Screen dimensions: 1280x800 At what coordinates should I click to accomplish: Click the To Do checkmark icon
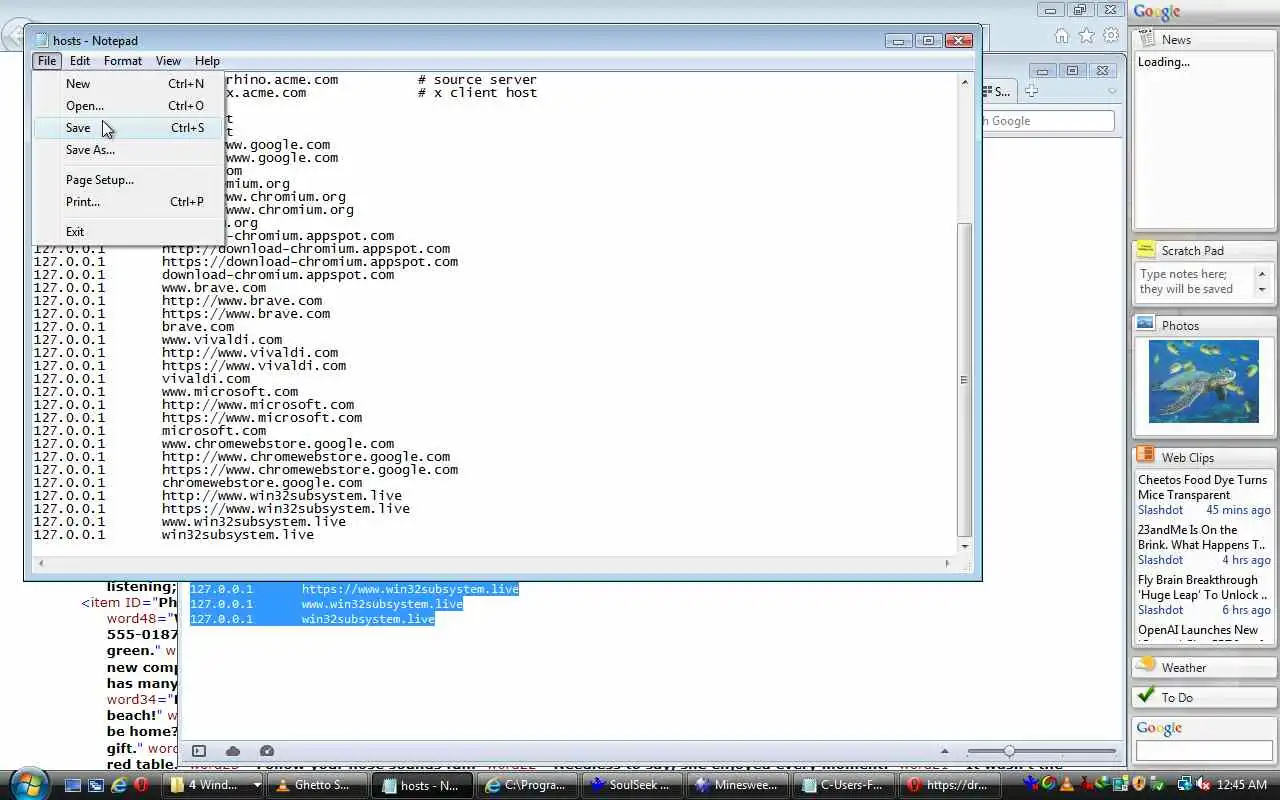(1146, 696)
